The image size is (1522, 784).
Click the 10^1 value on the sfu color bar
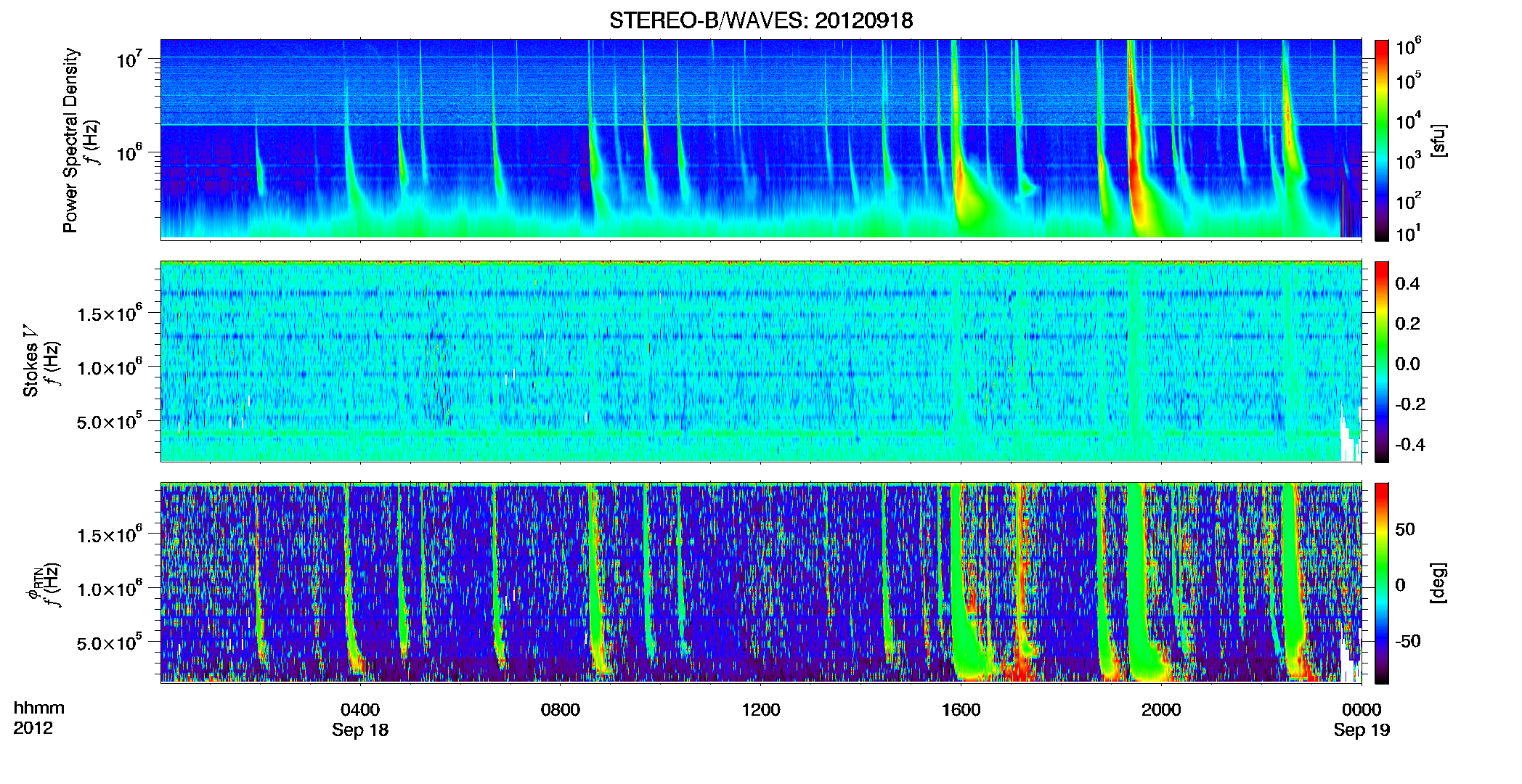[1409, 233]
